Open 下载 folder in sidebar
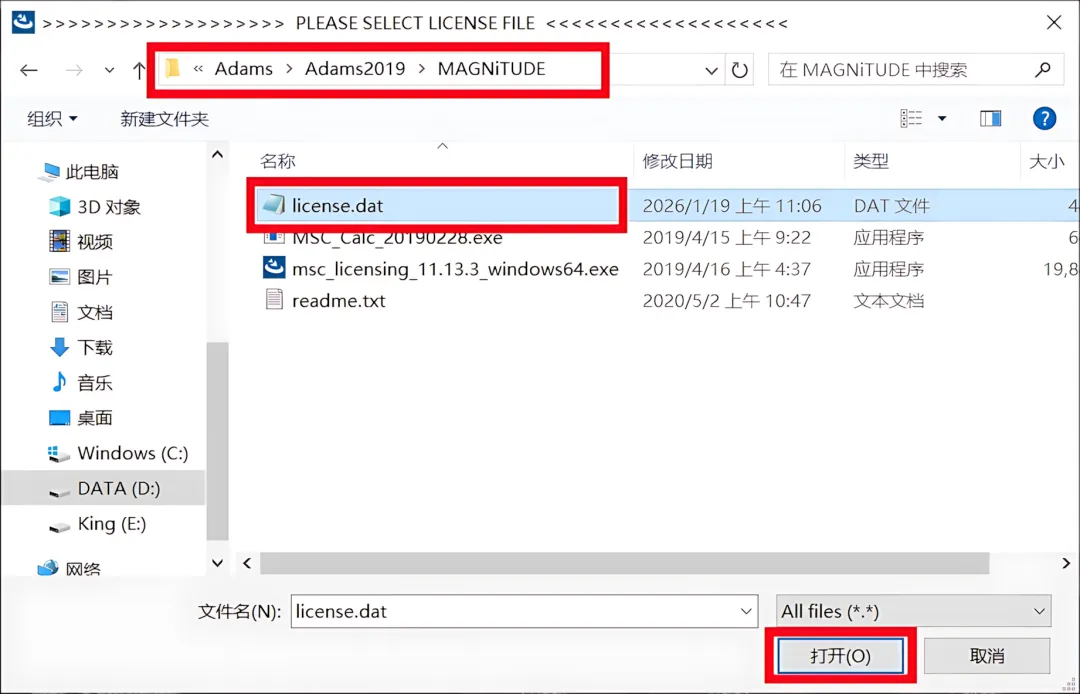 tap(81, 347)
